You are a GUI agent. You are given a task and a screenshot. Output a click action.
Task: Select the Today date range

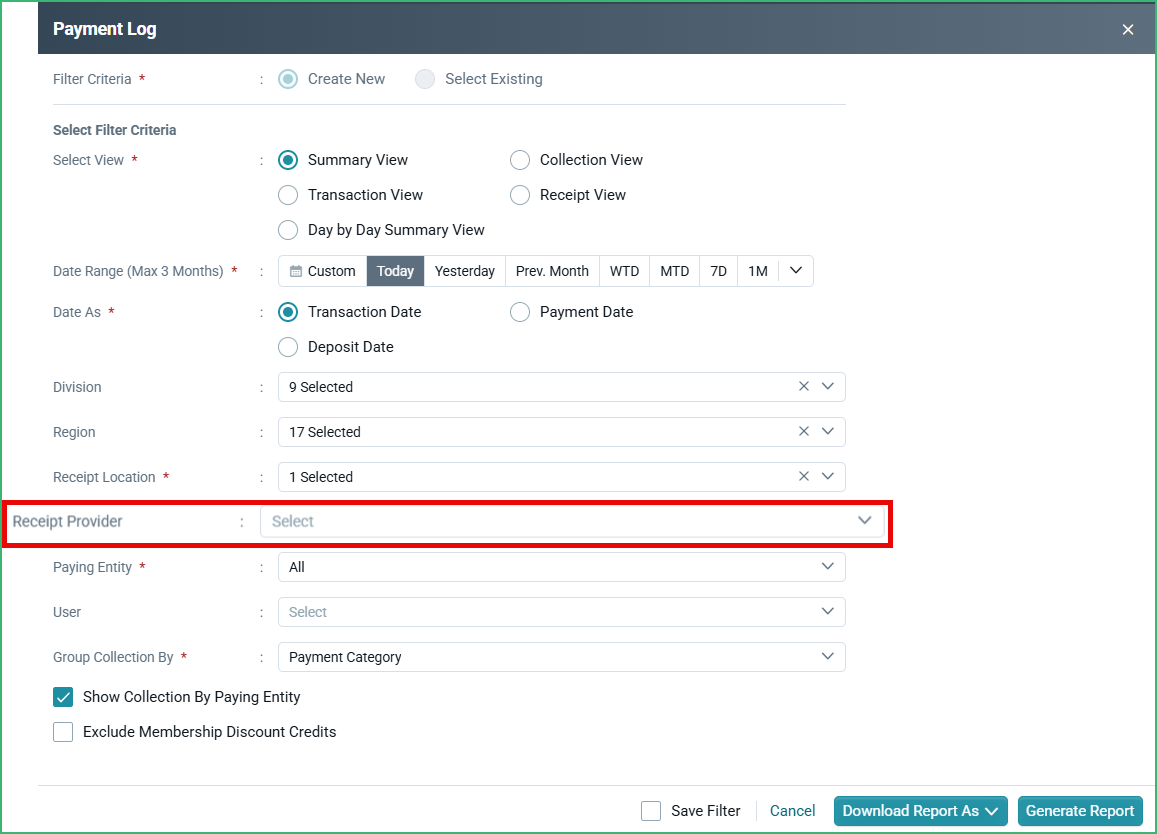(396, 271)
